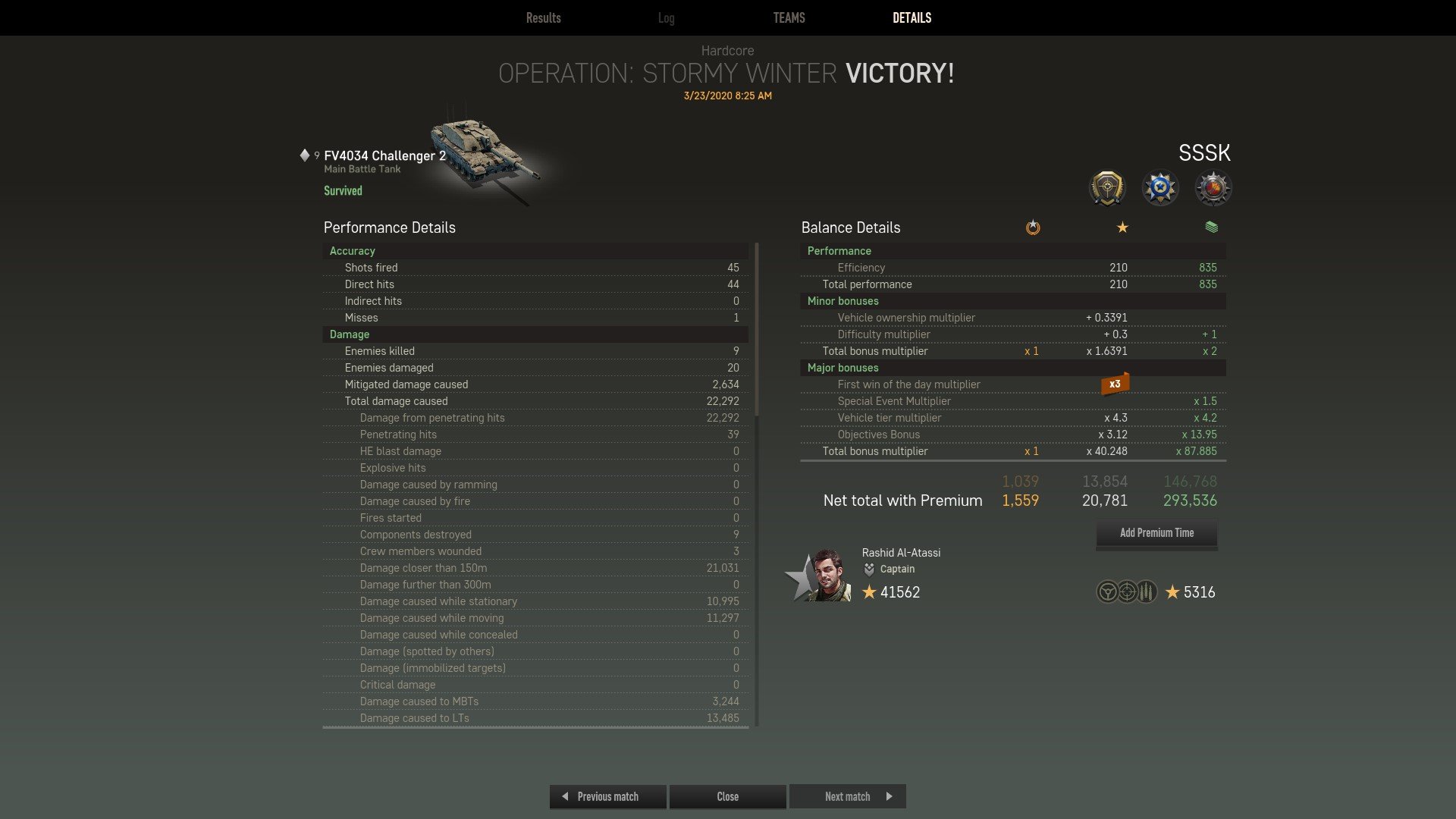The width and height of the screenshot is (1456, 819).
Task: Click the green credits stack icon
Action: (1211, 227)
